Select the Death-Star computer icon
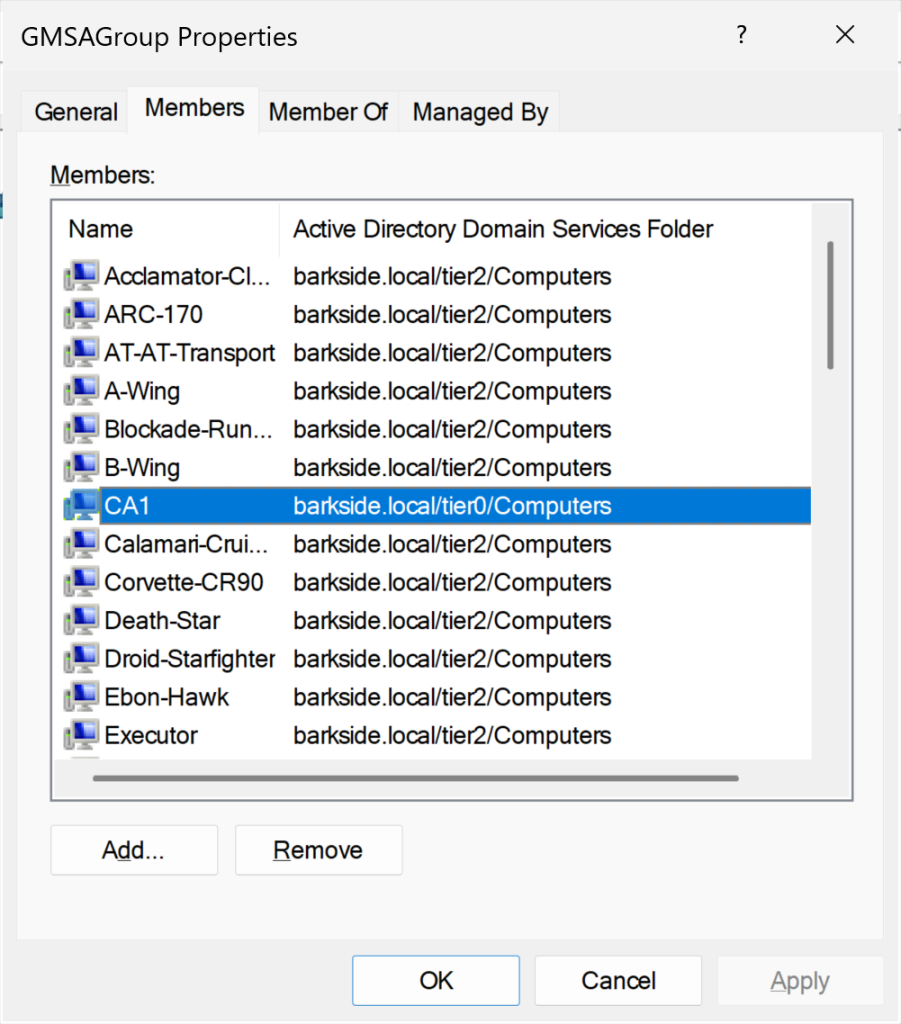The height and width of the screenshot is (1024, 901). [x=81, y=621]
